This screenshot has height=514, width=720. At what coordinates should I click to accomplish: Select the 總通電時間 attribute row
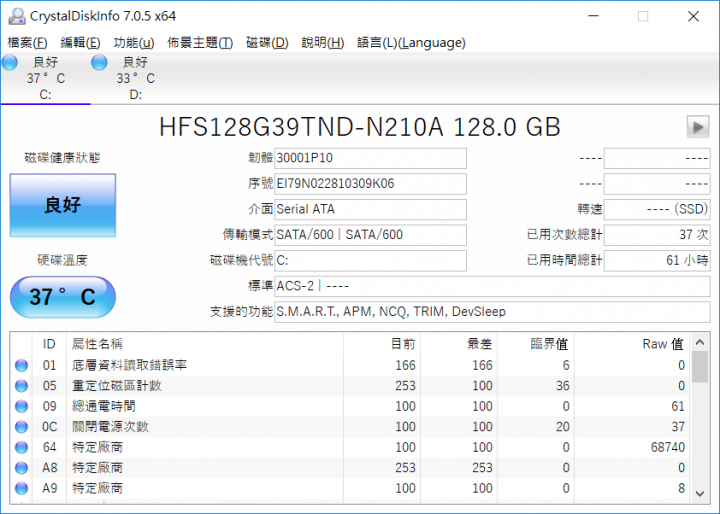(x=350, y=406)
